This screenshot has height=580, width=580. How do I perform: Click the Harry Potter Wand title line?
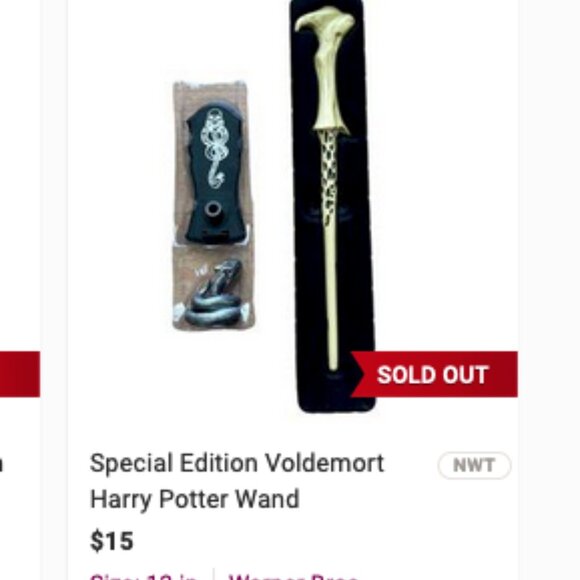click(195, 499)
